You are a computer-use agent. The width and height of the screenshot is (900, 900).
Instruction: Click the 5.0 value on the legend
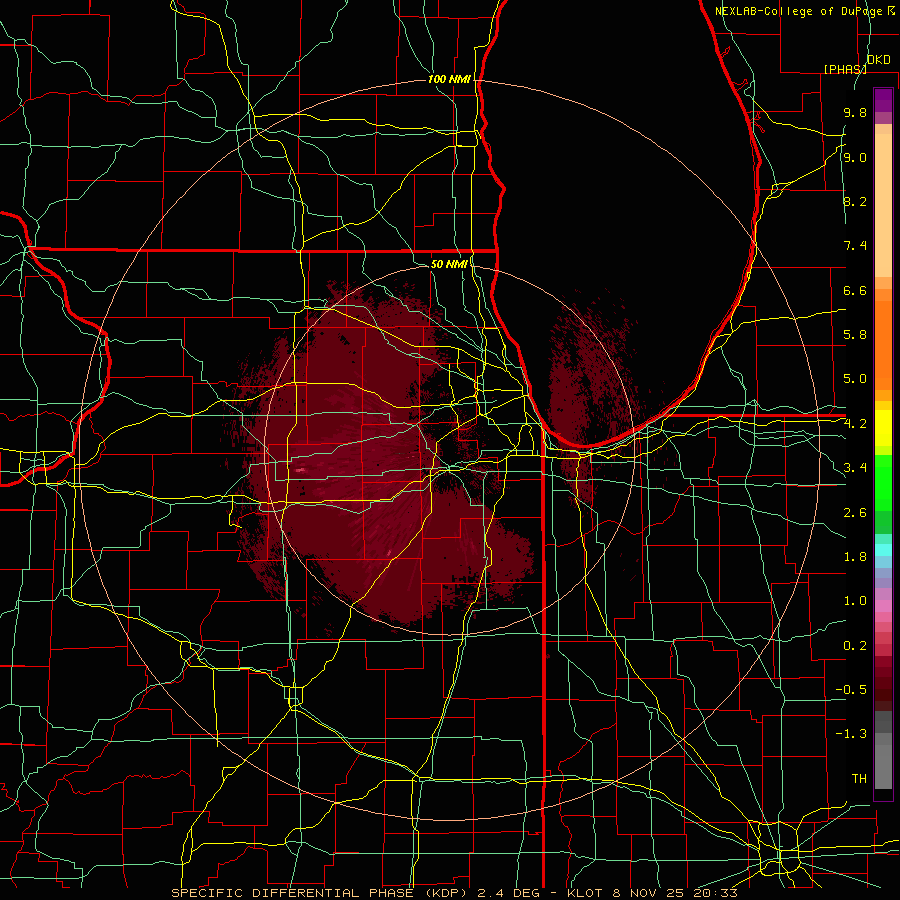click(x=855, y=379)
